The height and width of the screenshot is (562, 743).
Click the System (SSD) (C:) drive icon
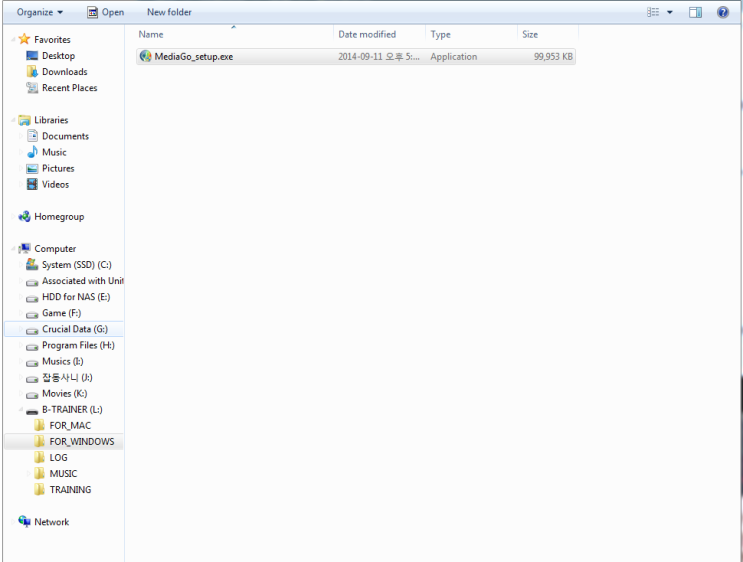pos(32,264)
